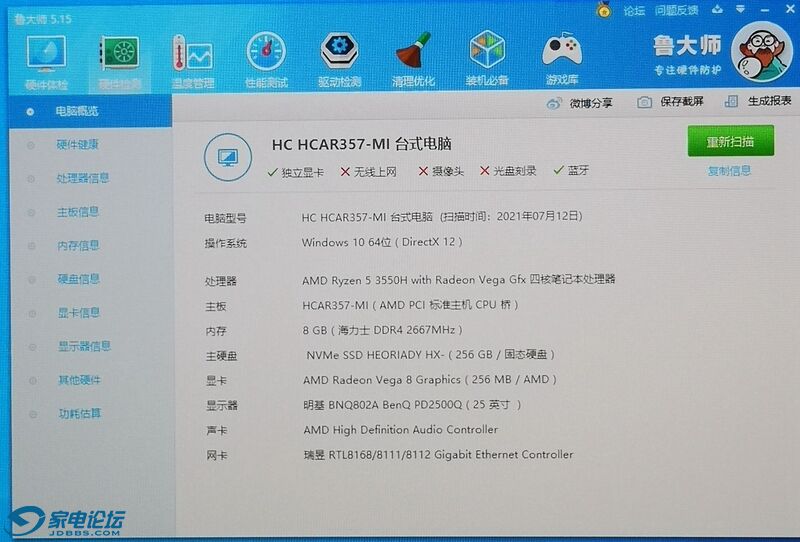Select 显示器信息 in sidebar

84,346
